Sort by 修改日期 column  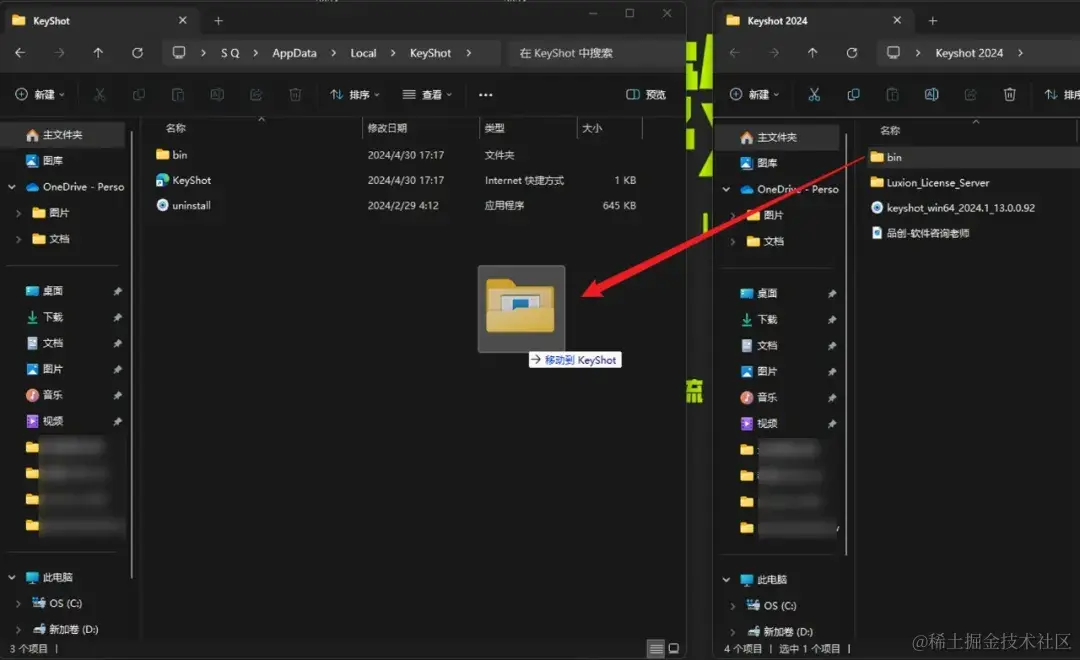387,128
